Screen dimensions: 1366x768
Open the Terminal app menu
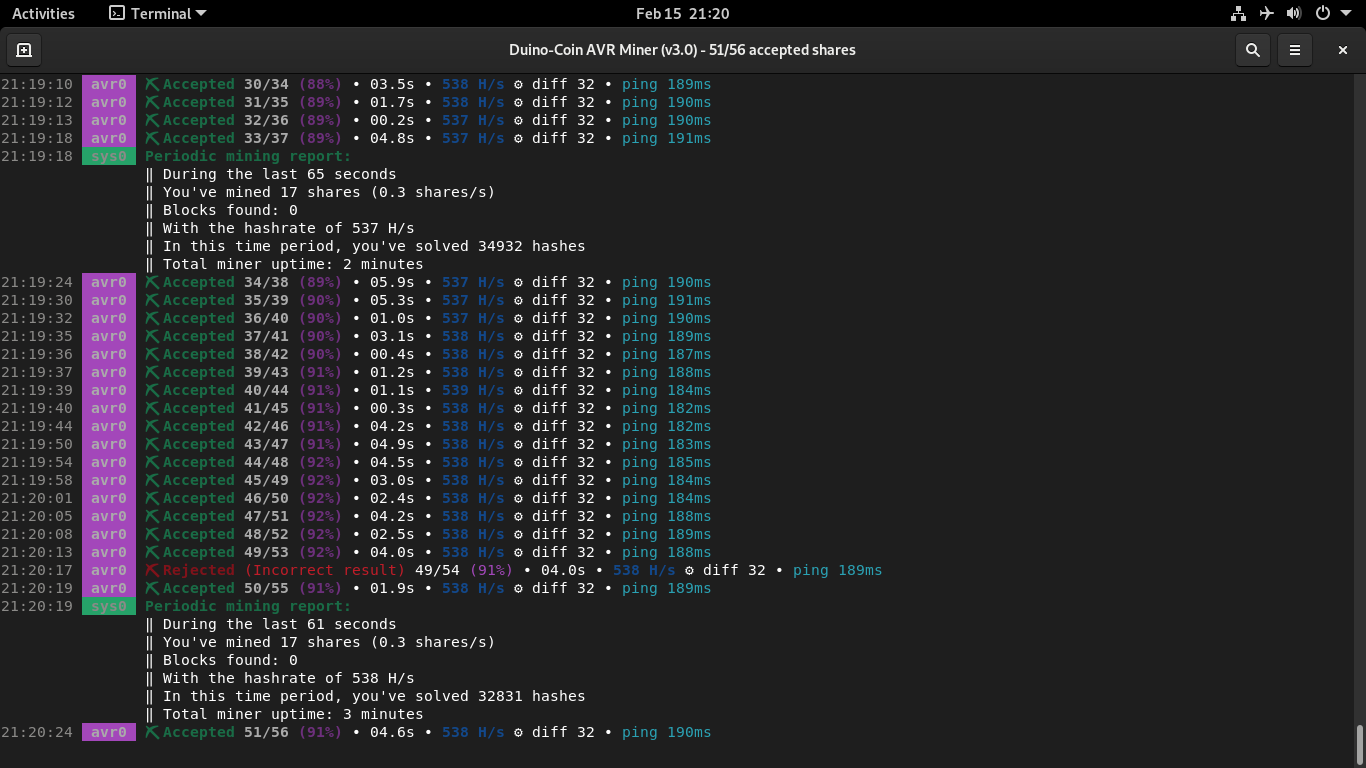158,13
